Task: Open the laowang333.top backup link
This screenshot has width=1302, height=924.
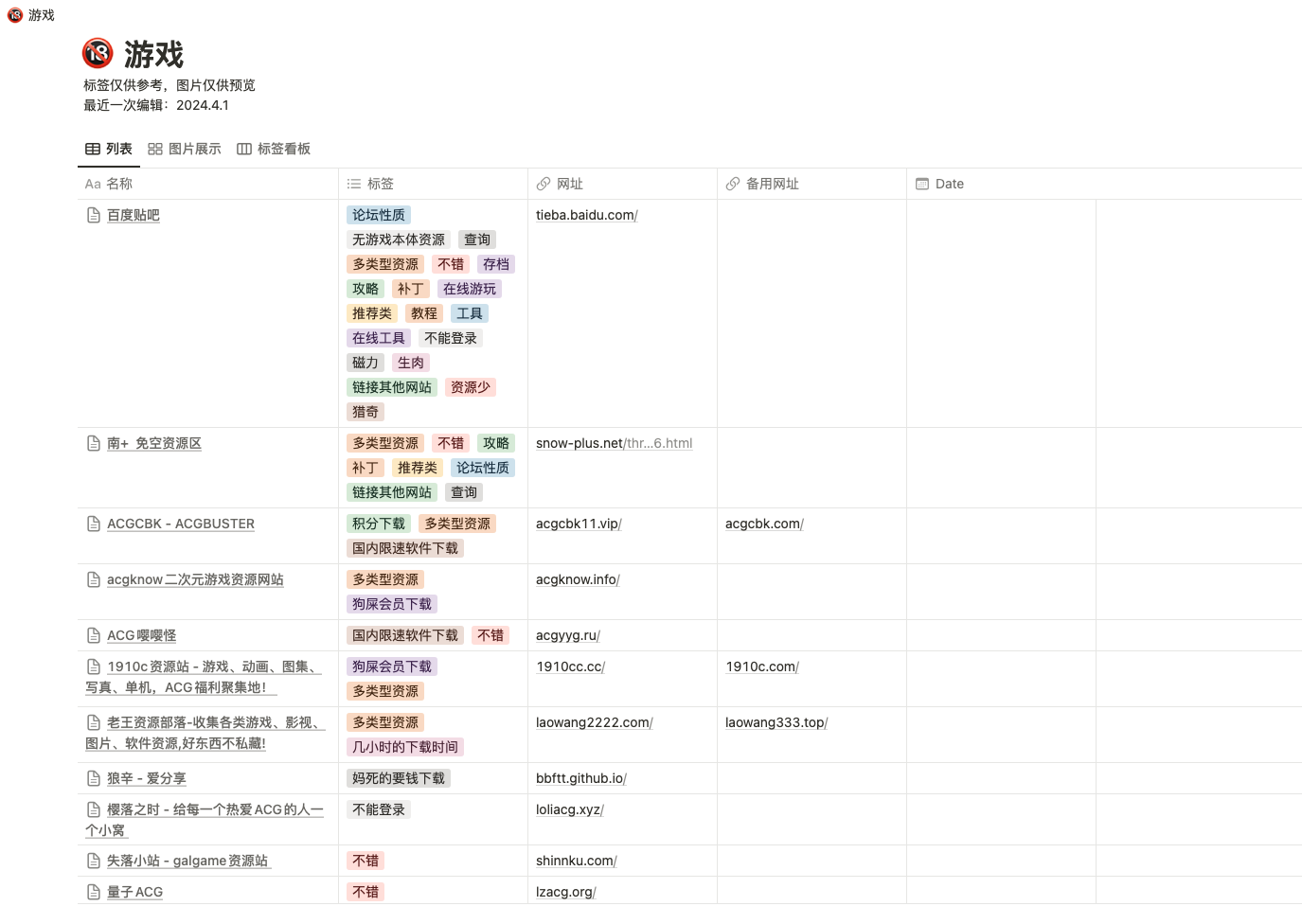Action: coord(776,723)
